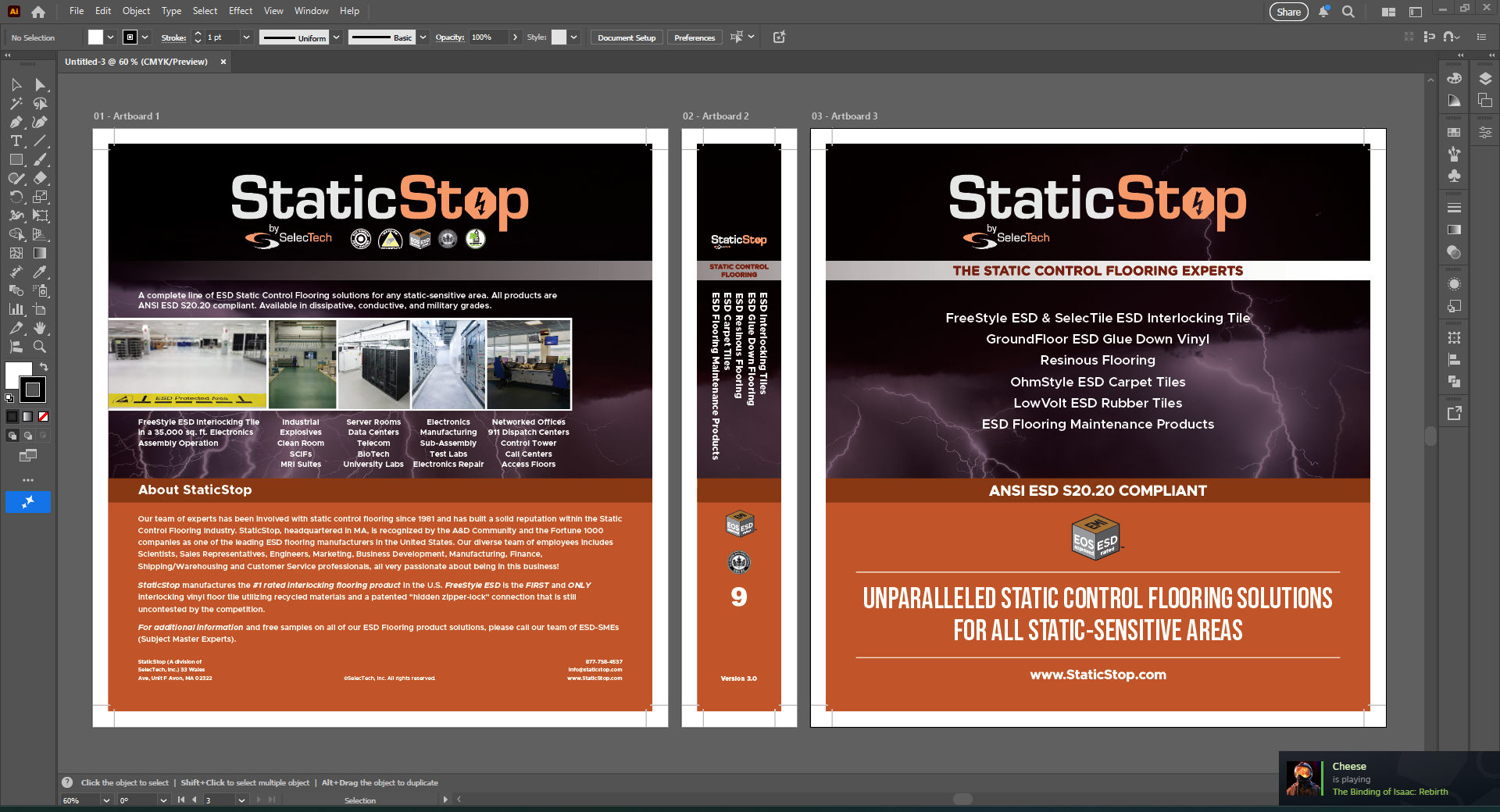
Task: Switch to Draw Behind mode
Action: point(28,436)
